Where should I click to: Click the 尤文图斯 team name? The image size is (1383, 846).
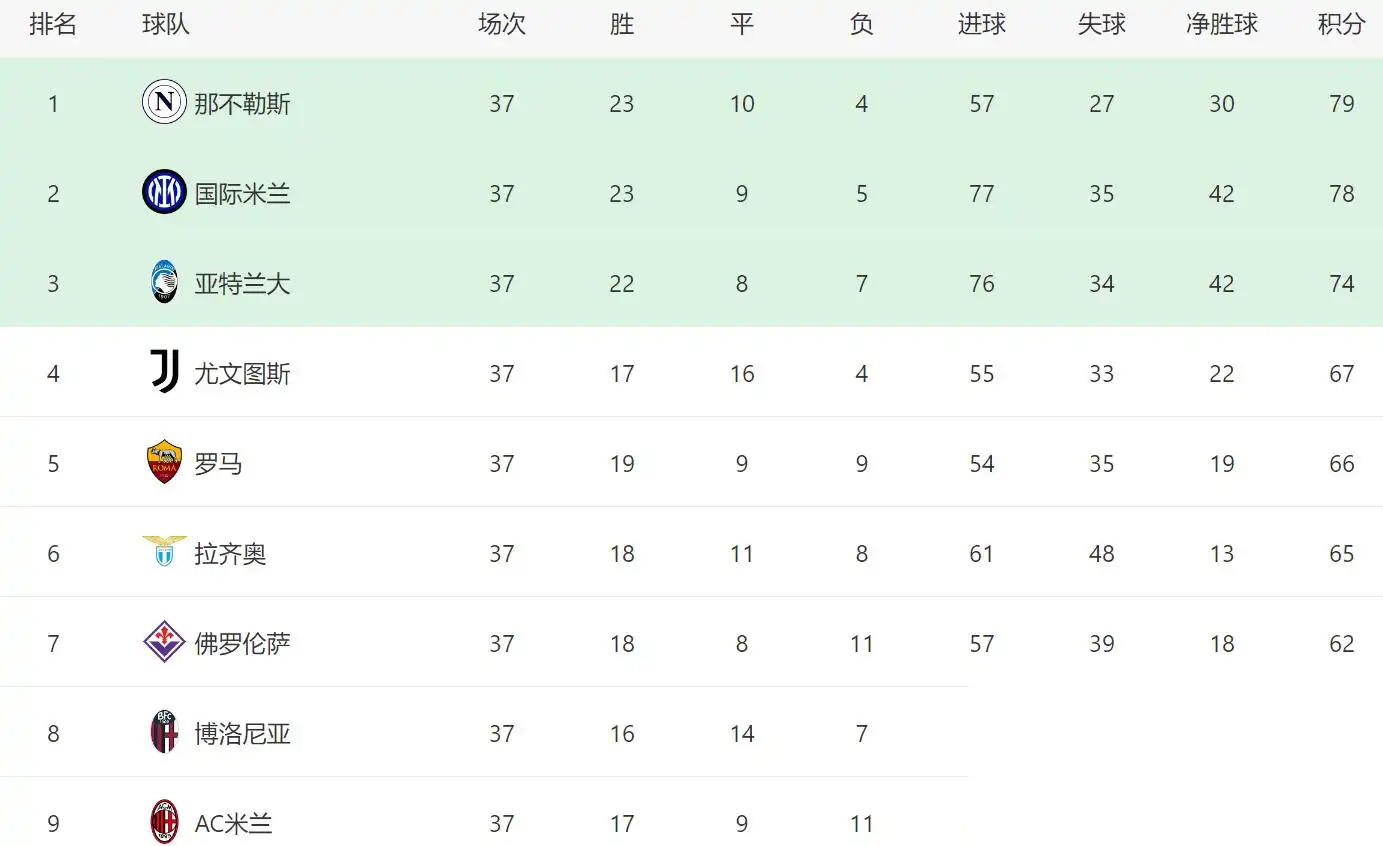click(x=242, y=374)
